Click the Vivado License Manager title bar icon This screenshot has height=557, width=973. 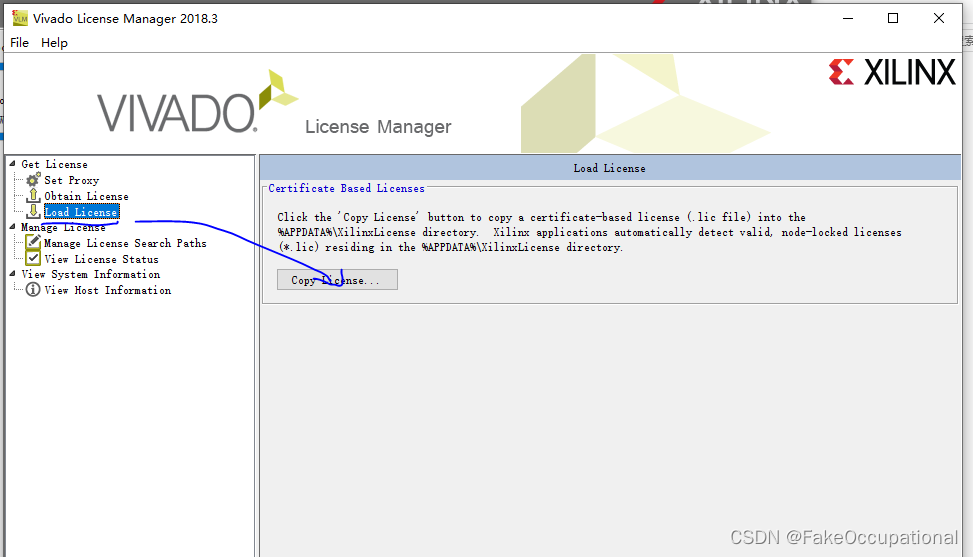(x=20, y=18)
